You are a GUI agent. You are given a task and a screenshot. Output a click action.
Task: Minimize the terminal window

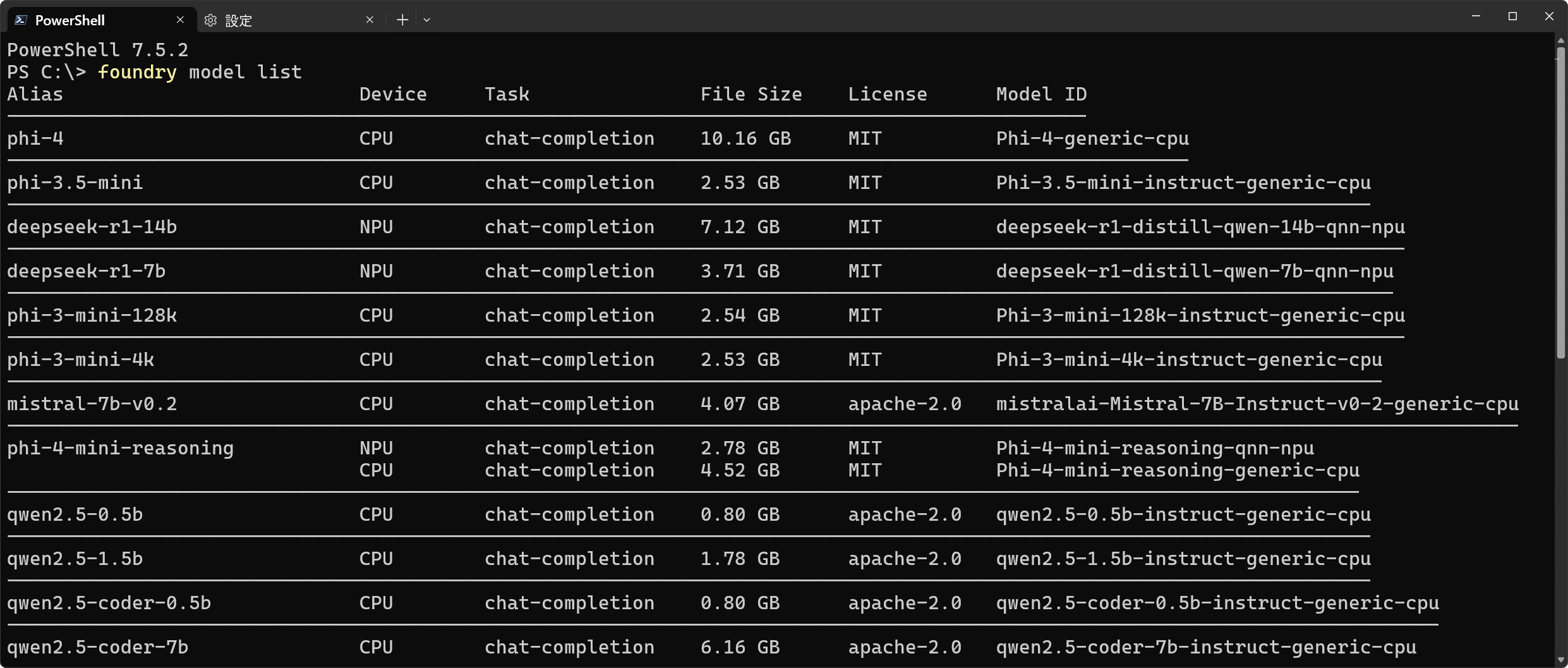coord(1476,16)
